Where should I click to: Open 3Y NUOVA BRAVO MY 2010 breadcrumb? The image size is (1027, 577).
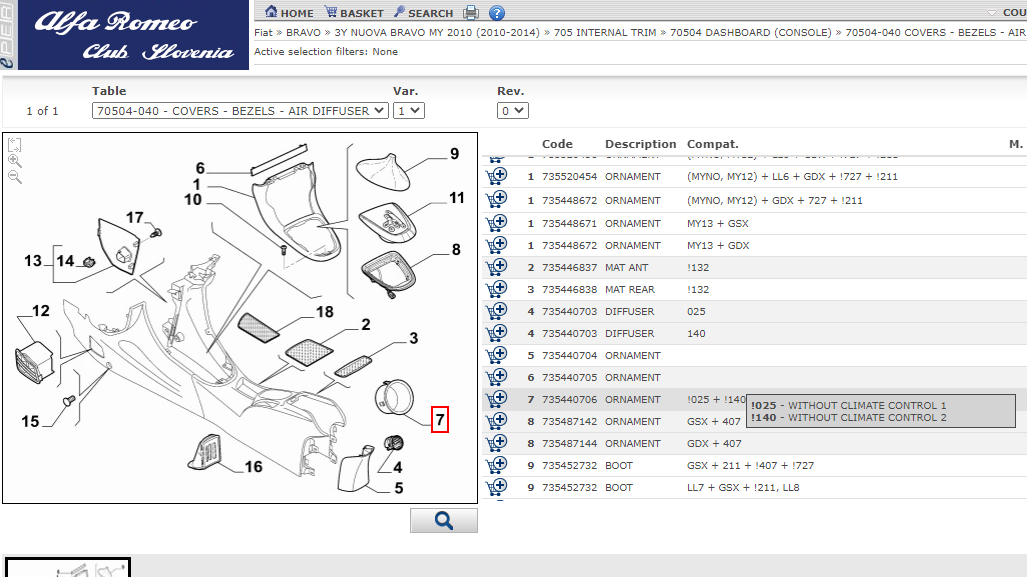437,32
